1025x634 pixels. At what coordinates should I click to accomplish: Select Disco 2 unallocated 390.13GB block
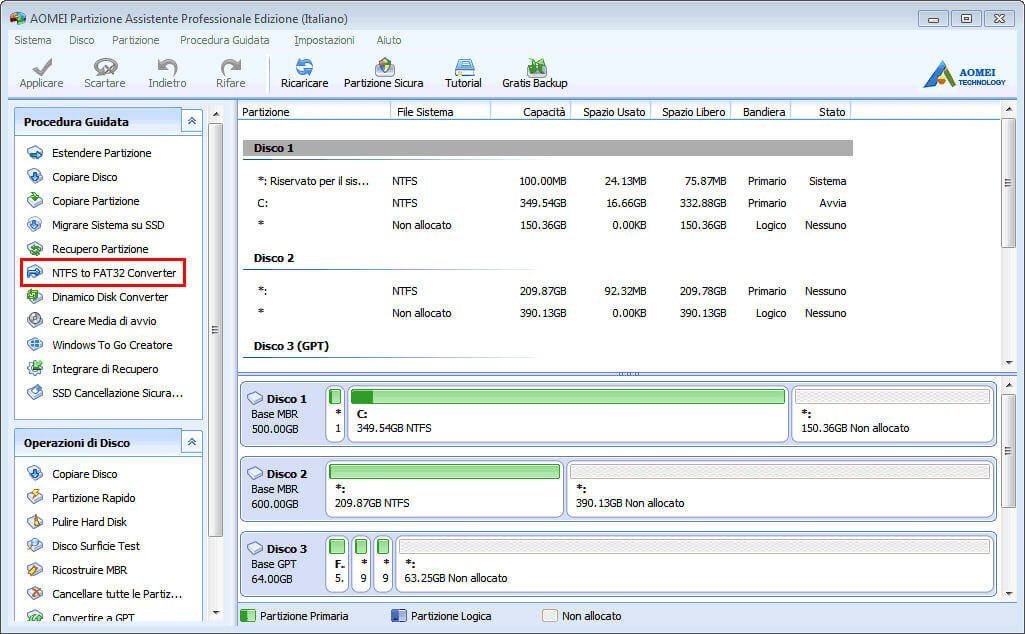[x=780, y=488]
